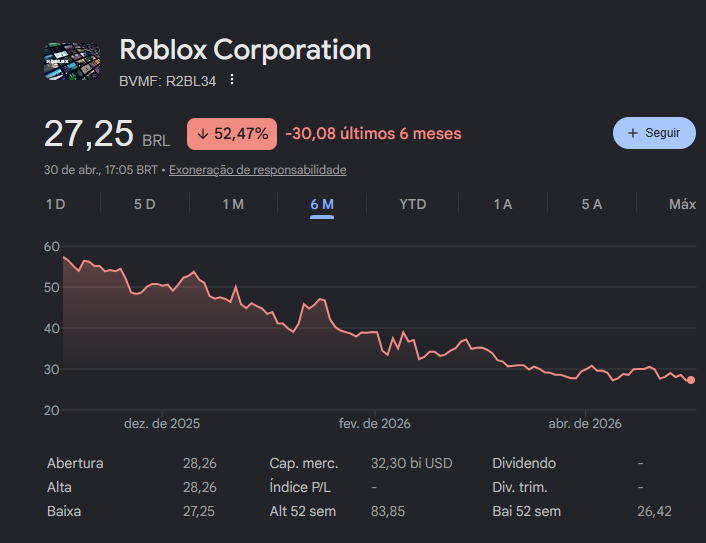Click the plus icon in Seguir button
This screenshot has height=543, width=706.
633,133
